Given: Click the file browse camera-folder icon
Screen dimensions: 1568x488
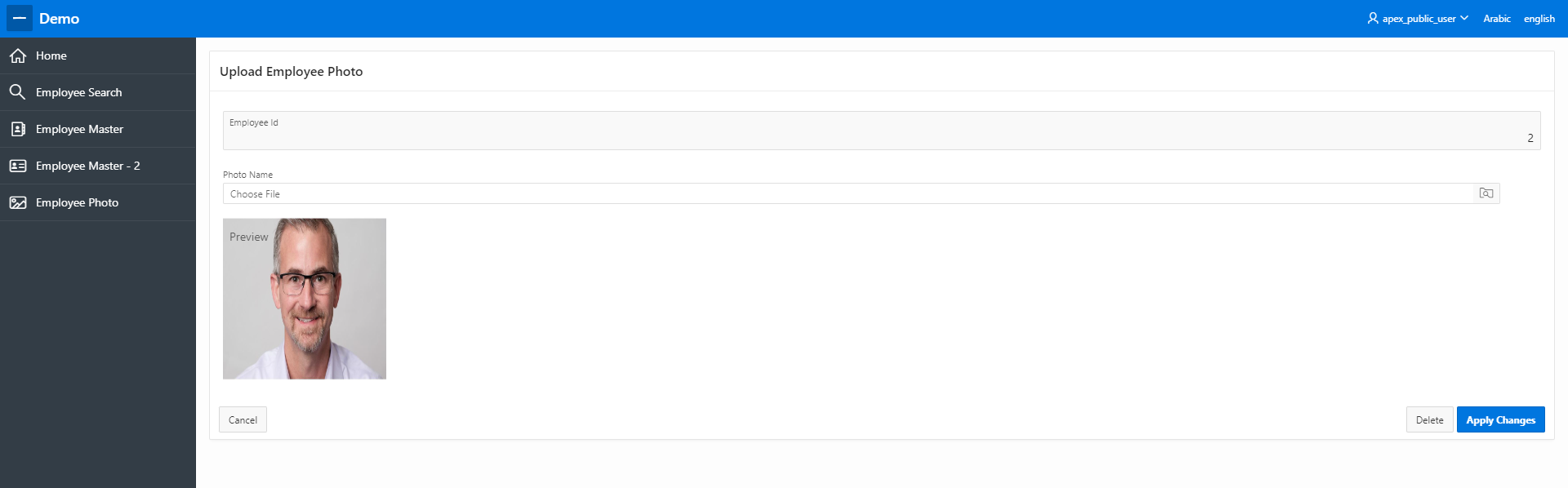Looking at the screenshot, I should (x=1486, y=193).
